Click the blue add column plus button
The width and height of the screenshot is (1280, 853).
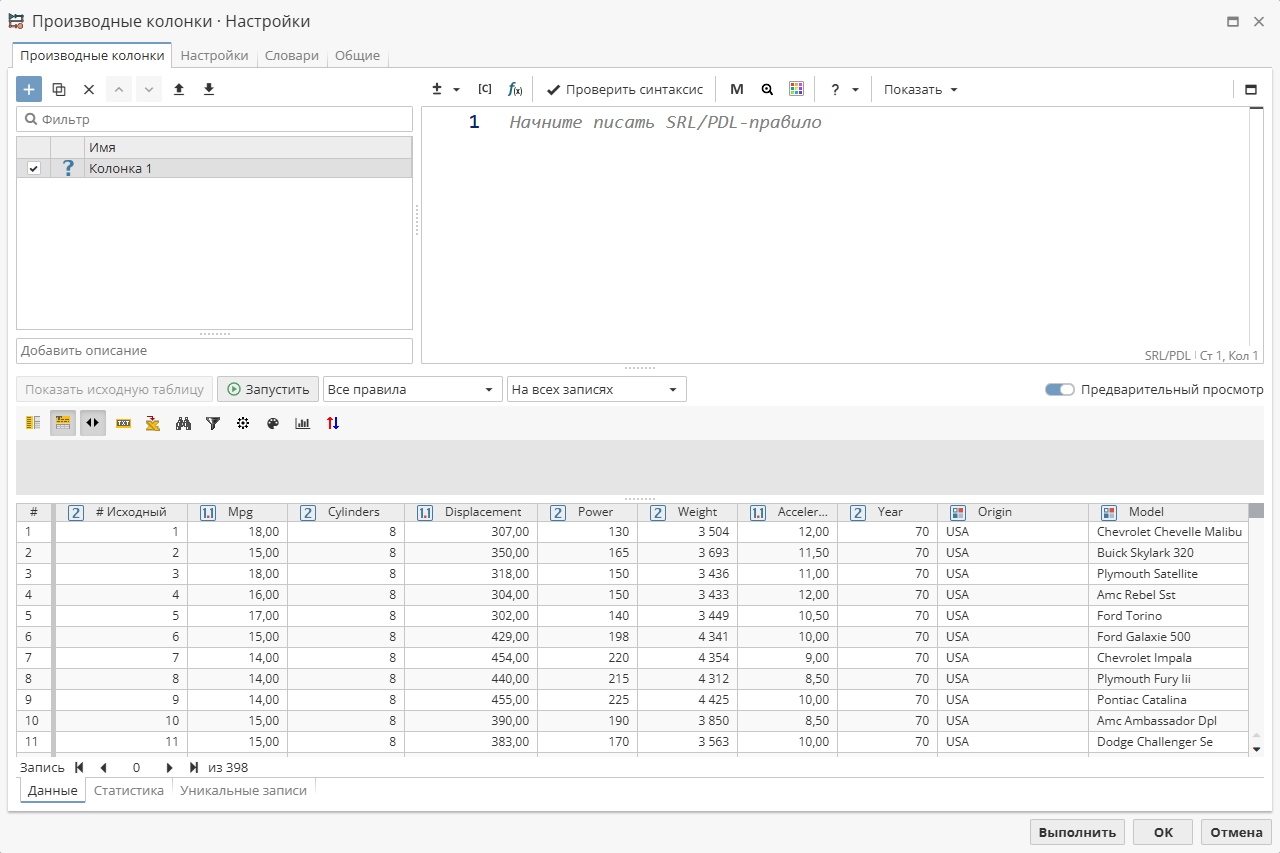click(29, 89)
